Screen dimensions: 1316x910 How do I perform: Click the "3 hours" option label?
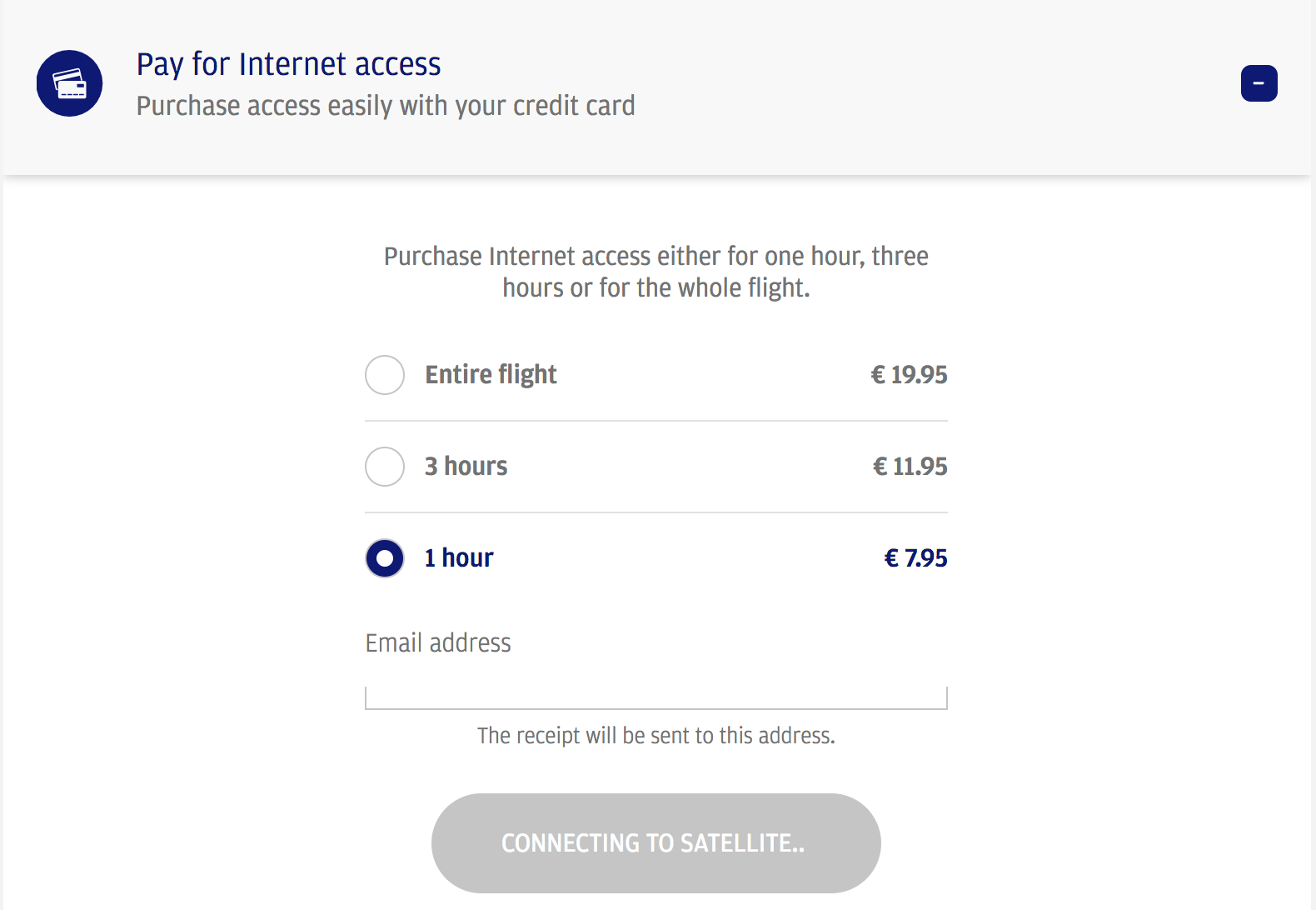point(466,467)
